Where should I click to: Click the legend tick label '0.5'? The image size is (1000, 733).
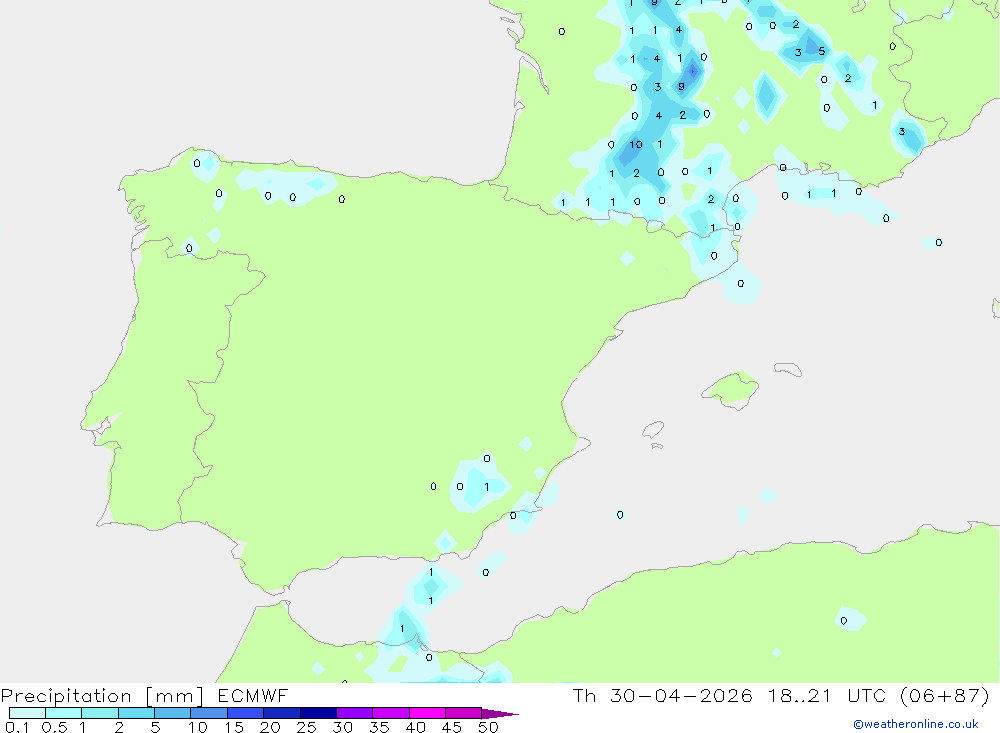pyautogui.click(x=54, y=727)
